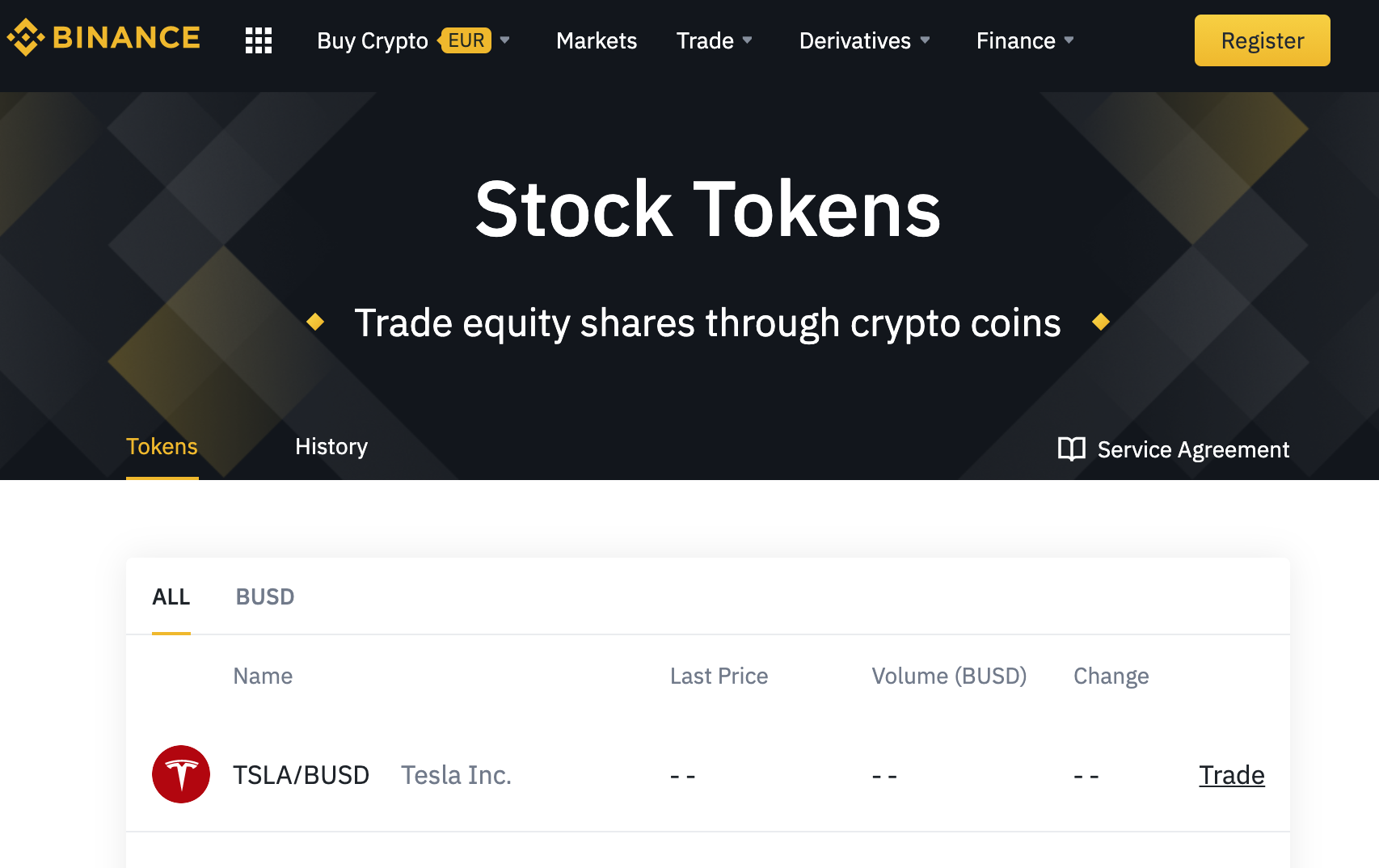Expand the Buy Crypto dropdown arrow
This screenshot has height=868, width=1379.
(x=505, y=40)
